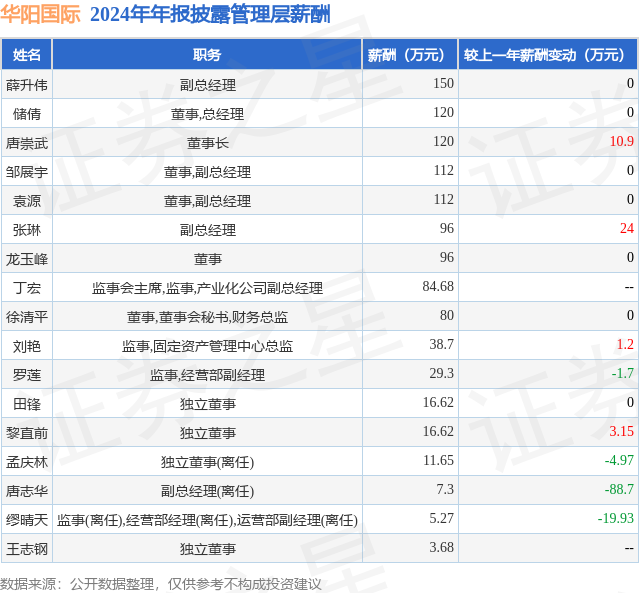Click 张琳's salary value 96
The height and width of the screenshot is (593, 639).
[x=447, y=228]
